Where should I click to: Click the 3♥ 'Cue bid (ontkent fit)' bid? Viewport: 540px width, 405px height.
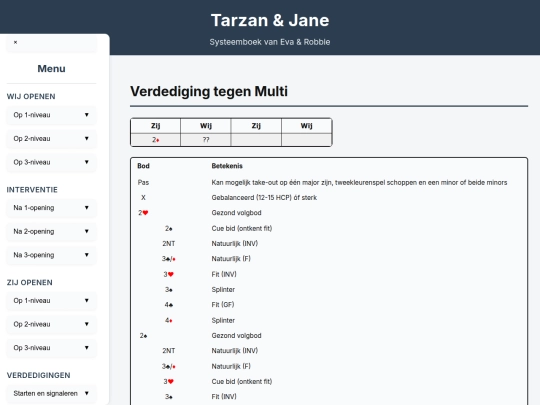point(168,381)
